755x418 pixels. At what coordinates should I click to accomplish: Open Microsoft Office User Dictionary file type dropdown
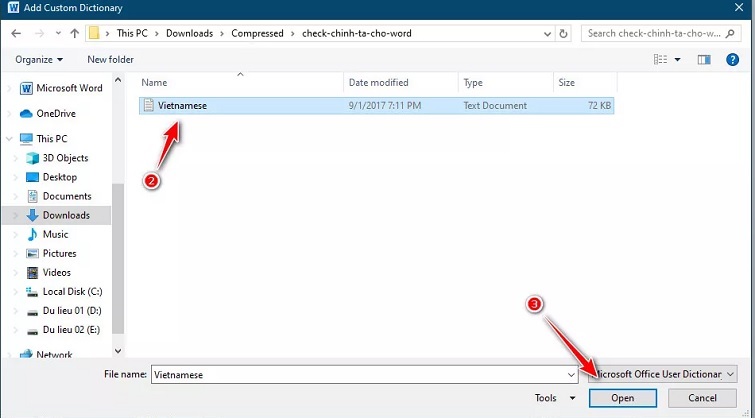663,374
